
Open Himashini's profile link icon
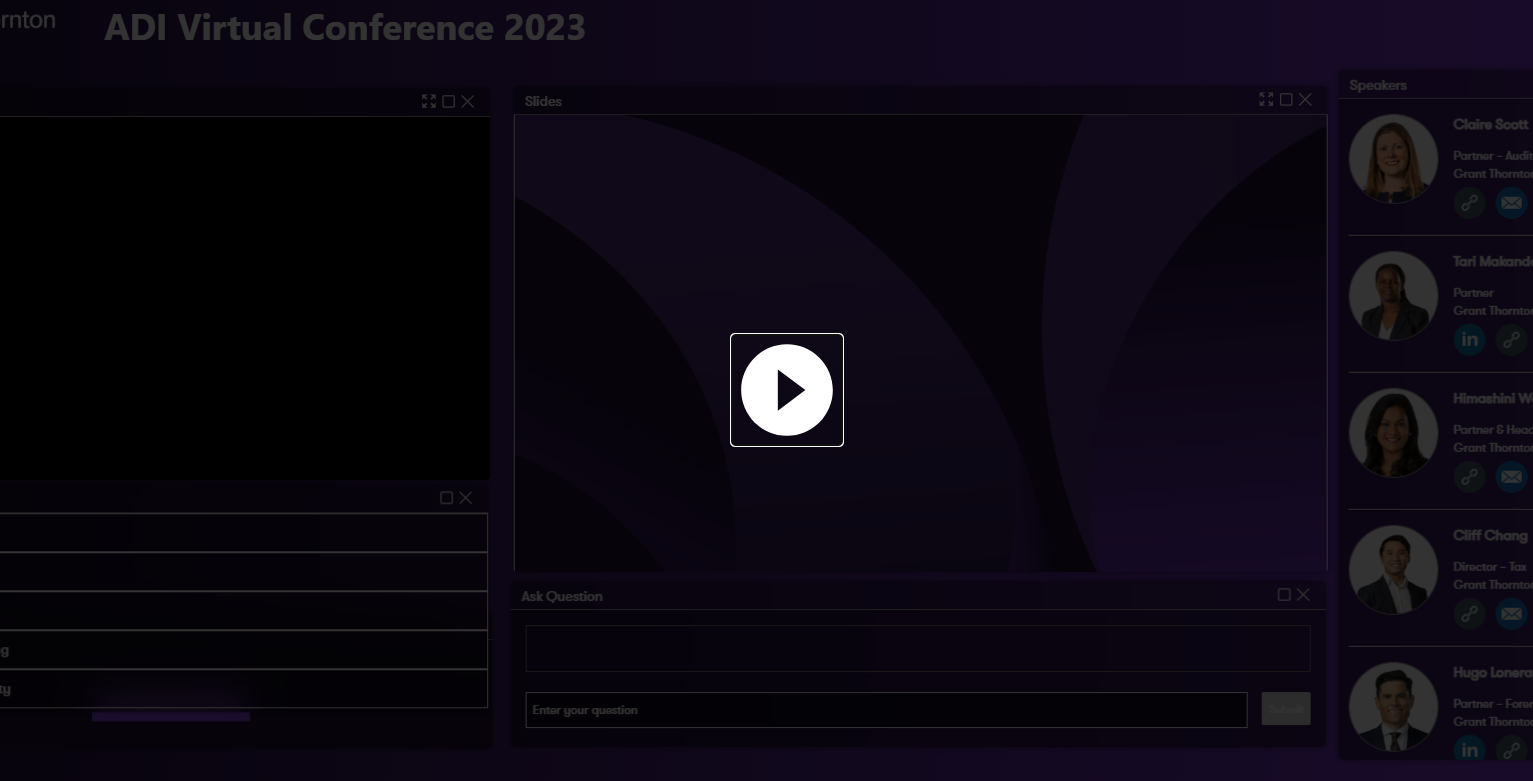[x=1469, y=477]
